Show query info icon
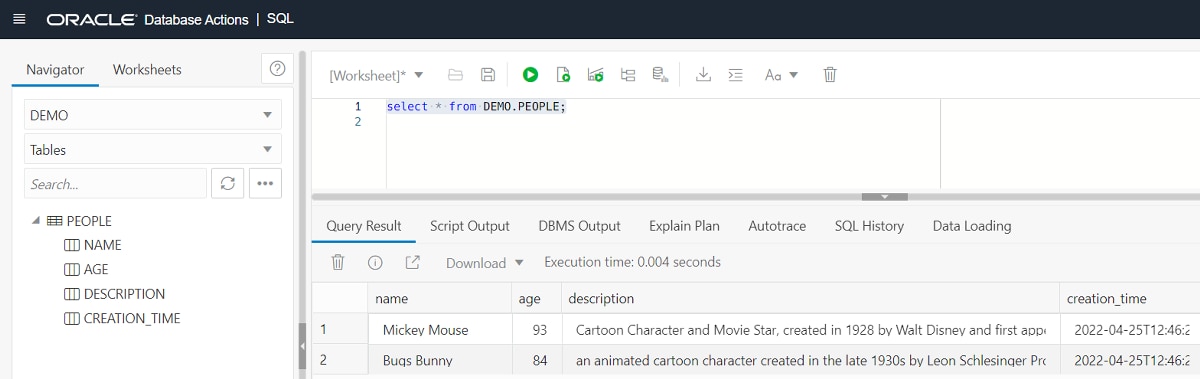Viewport: 1200px width, 379px height. pos(375,262)
